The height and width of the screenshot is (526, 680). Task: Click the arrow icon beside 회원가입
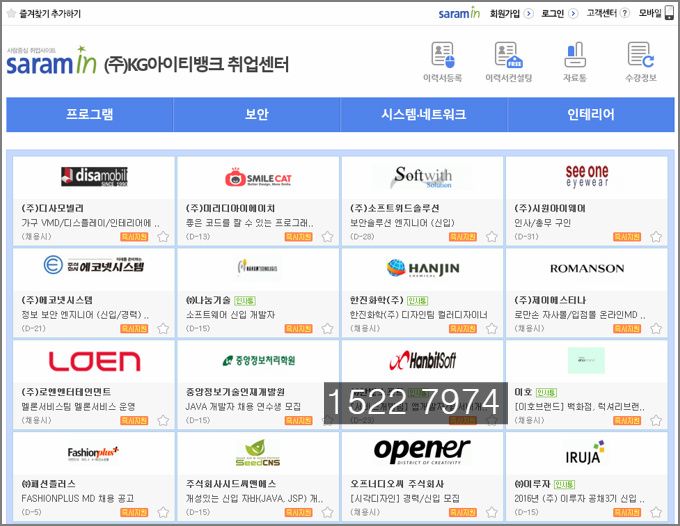(x=528, y=13)
